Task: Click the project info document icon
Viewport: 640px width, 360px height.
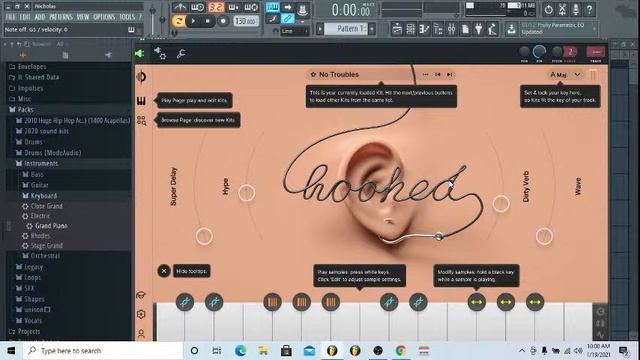Action: tap(465, 29)
